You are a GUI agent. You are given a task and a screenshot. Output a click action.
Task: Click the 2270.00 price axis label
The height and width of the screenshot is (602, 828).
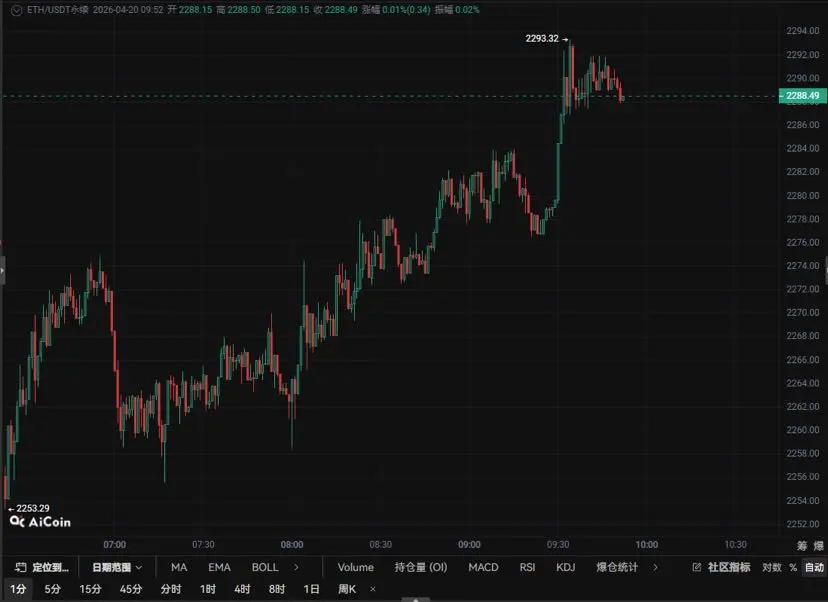803,312
